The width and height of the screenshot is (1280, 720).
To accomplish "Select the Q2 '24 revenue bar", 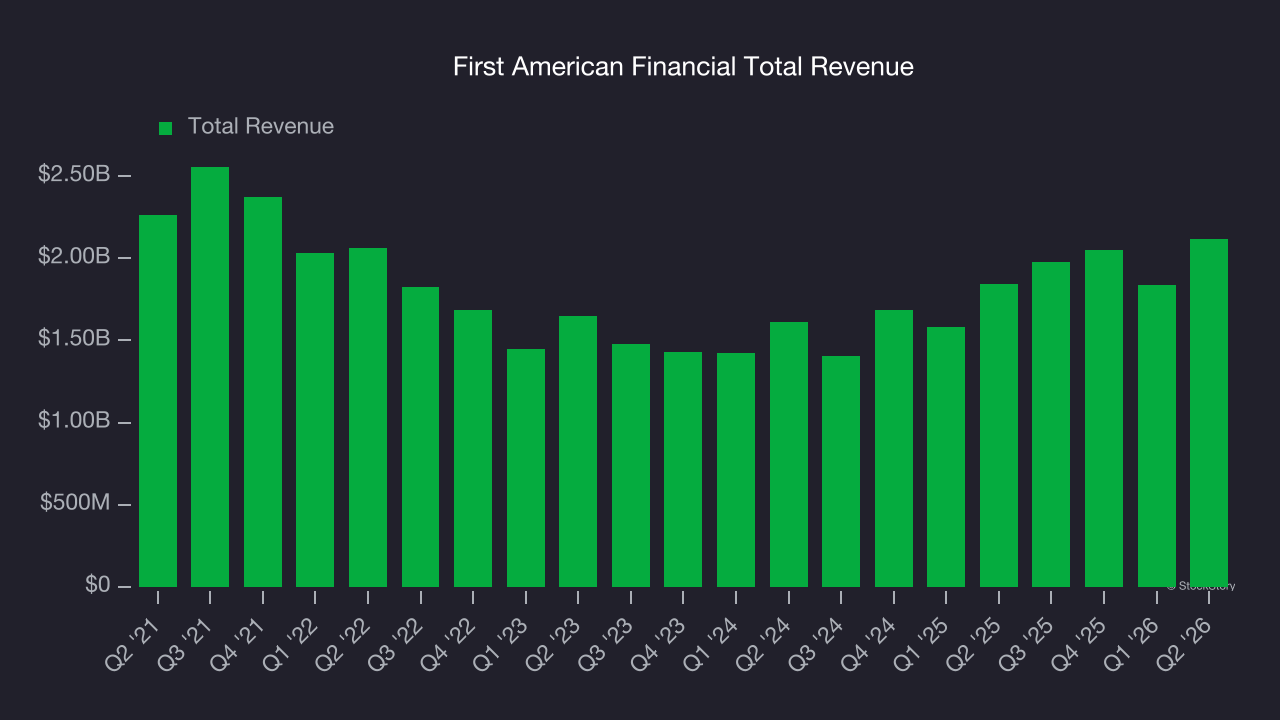I will click(789, 454).
